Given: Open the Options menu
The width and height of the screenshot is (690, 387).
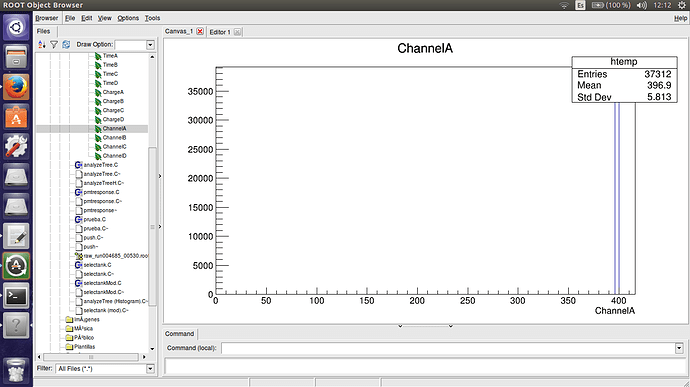Looking at the screenshot, I should coord(128,18).
